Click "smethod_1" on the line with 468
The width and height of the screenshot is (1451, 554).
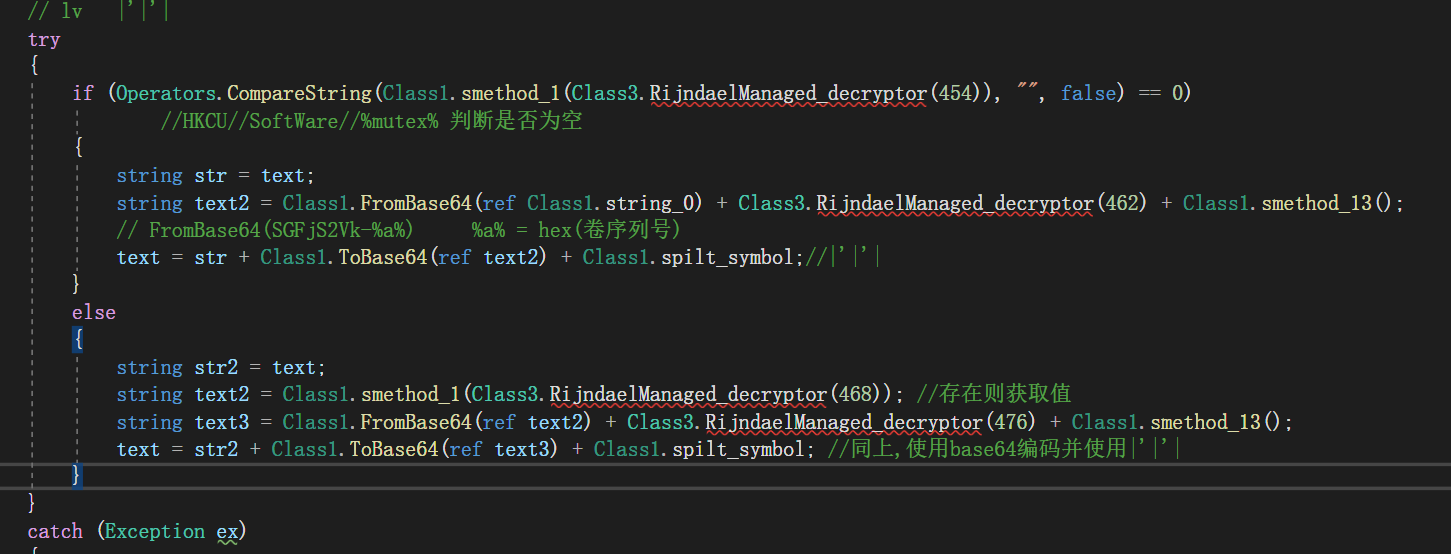pyautogui.click(x=411, y=394)
